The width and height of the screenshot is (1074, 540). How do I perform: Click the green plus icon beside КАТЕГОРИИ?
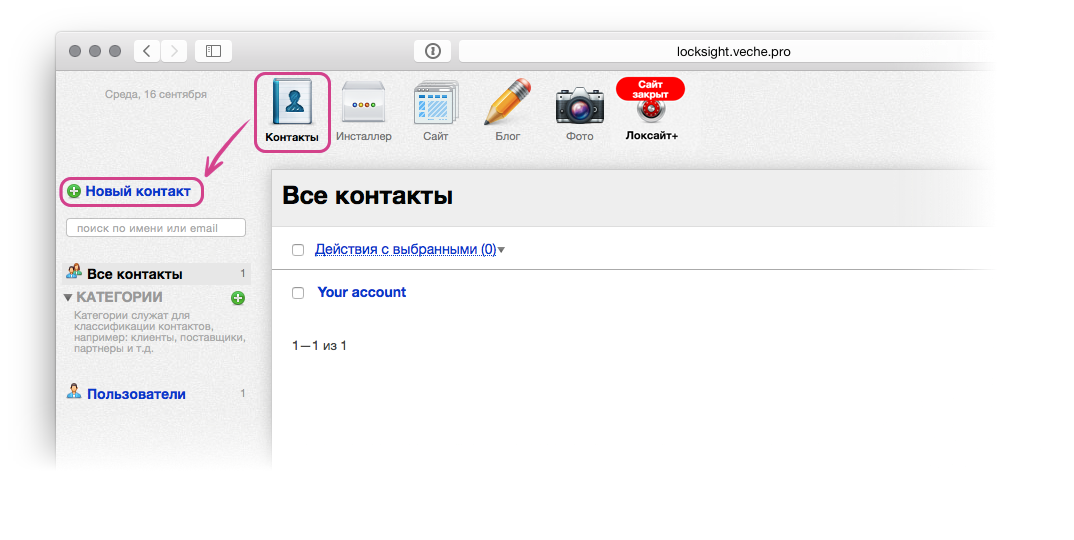click(238, 297)
